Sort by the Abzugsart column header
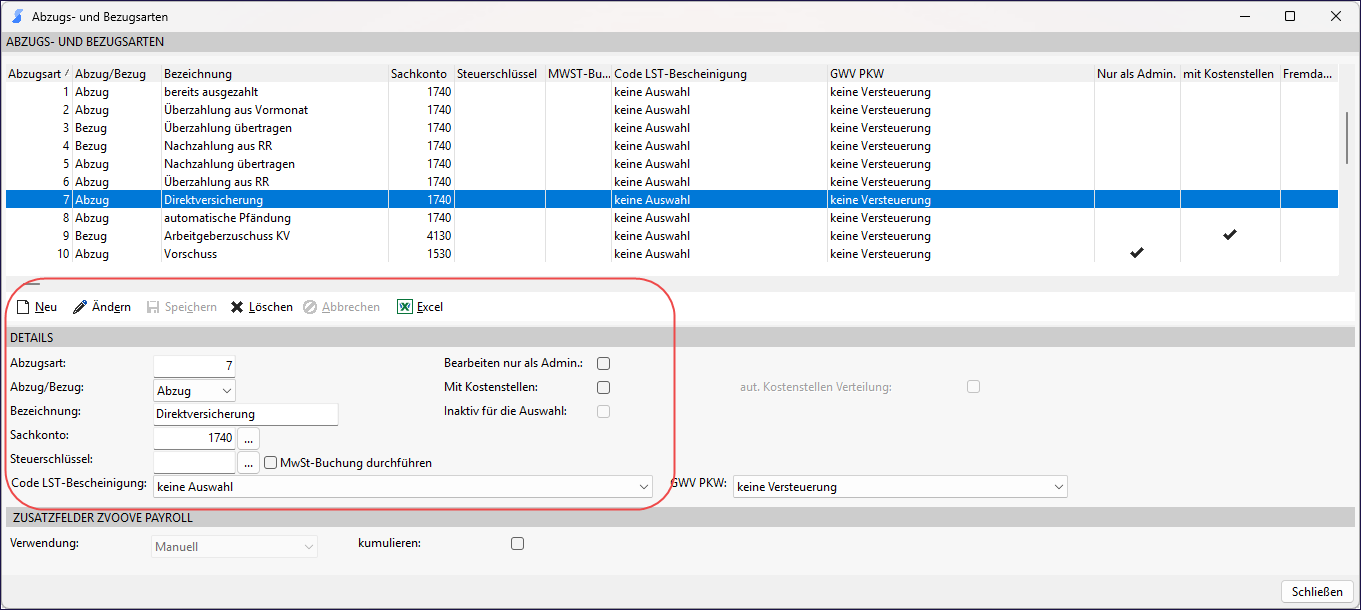The image size is (1361, 610). 39,74
